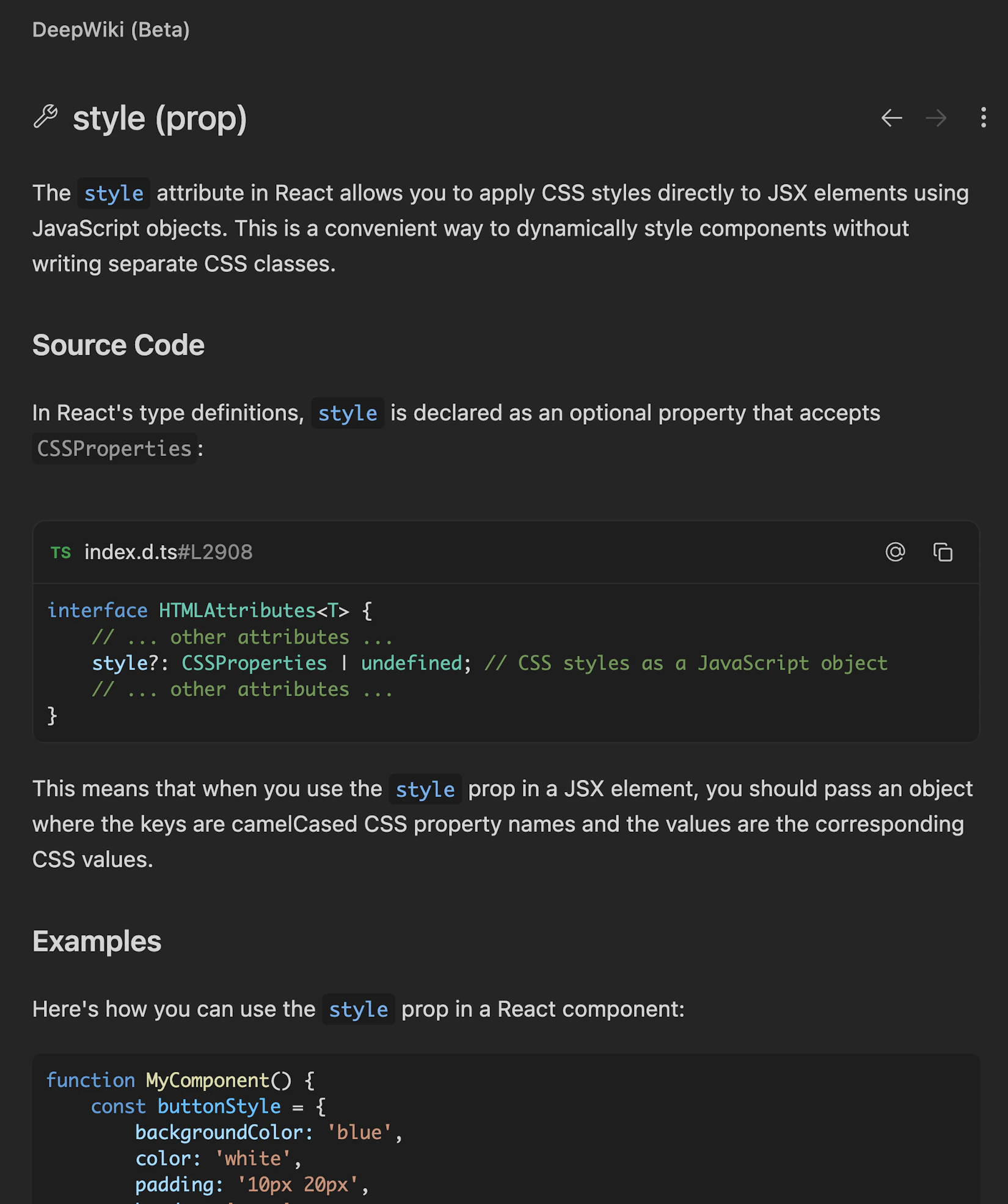Copy the interface snippet via the copy icon

pyautogui.click(x=941, y=552)
